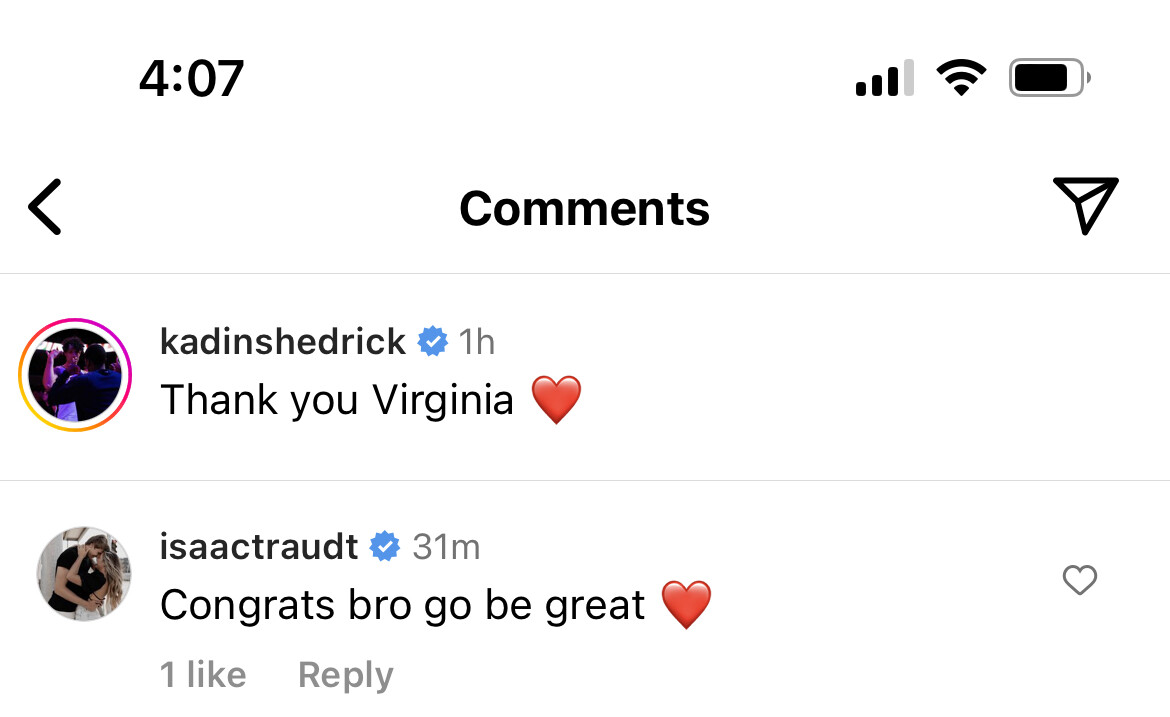The height and width of the screenshot is (717, 1170).
Task: Reply to isaactraudt's comment
Action: [x=345, y=676]
